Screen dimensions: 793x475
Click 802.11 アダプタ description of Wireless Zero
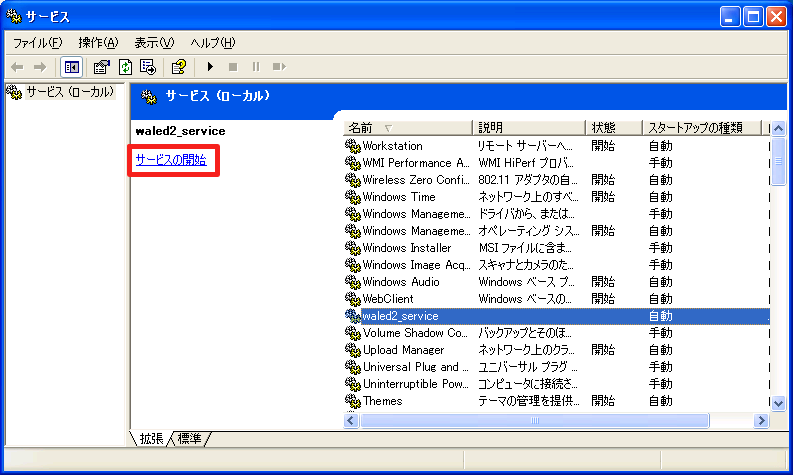(528, 180)
